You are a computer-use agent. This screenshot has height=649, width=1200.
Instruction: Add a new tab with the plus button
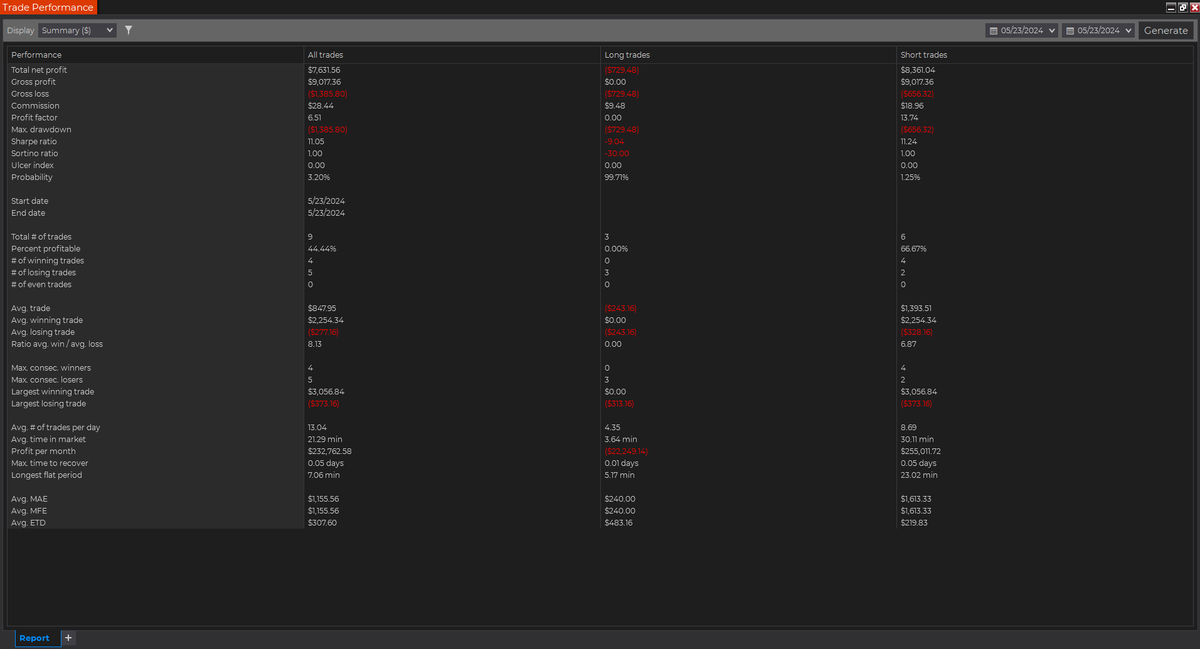coord(69,638)
